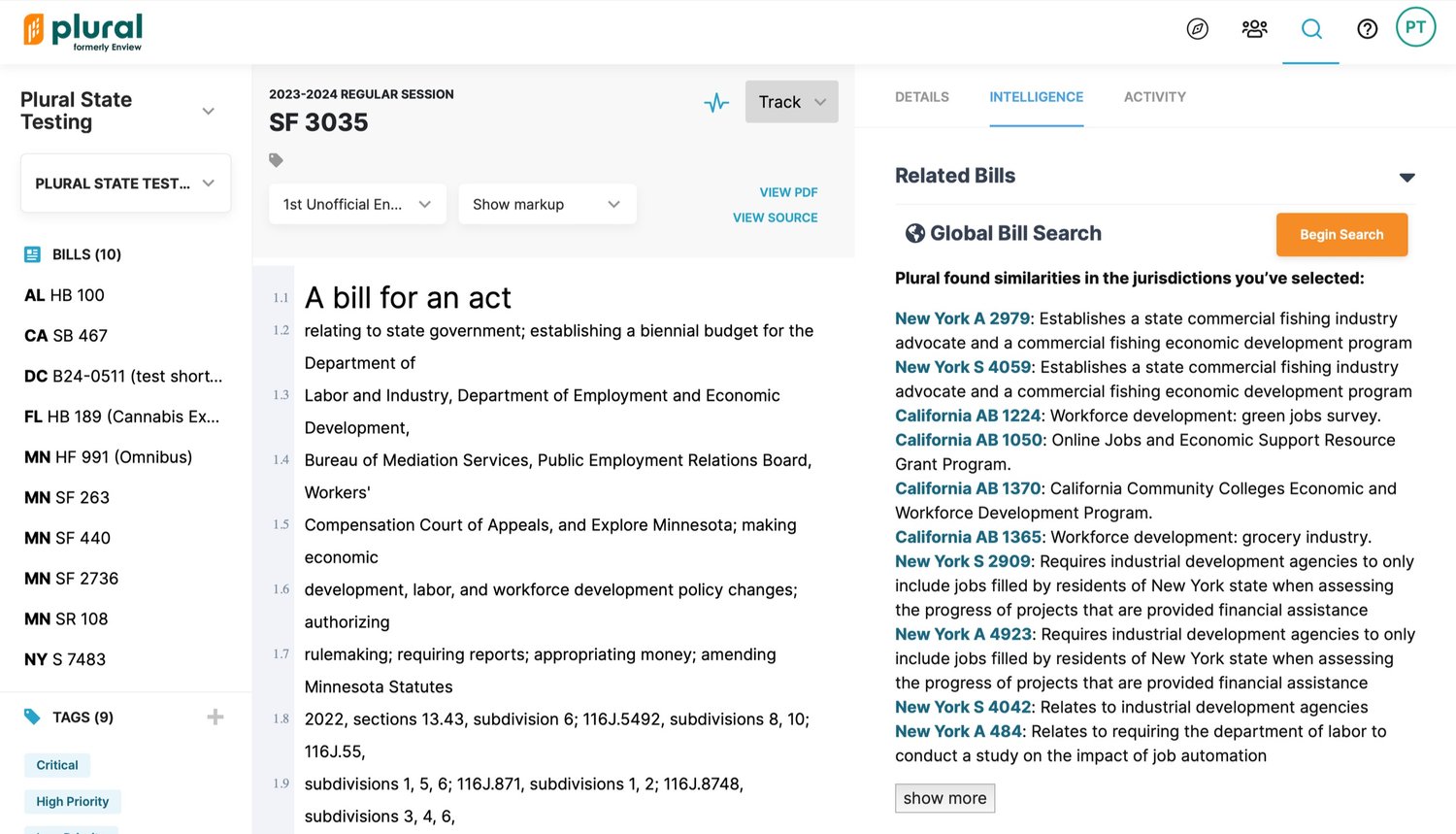
Task: Open the View PDF link
Action: tap(788, 192)
